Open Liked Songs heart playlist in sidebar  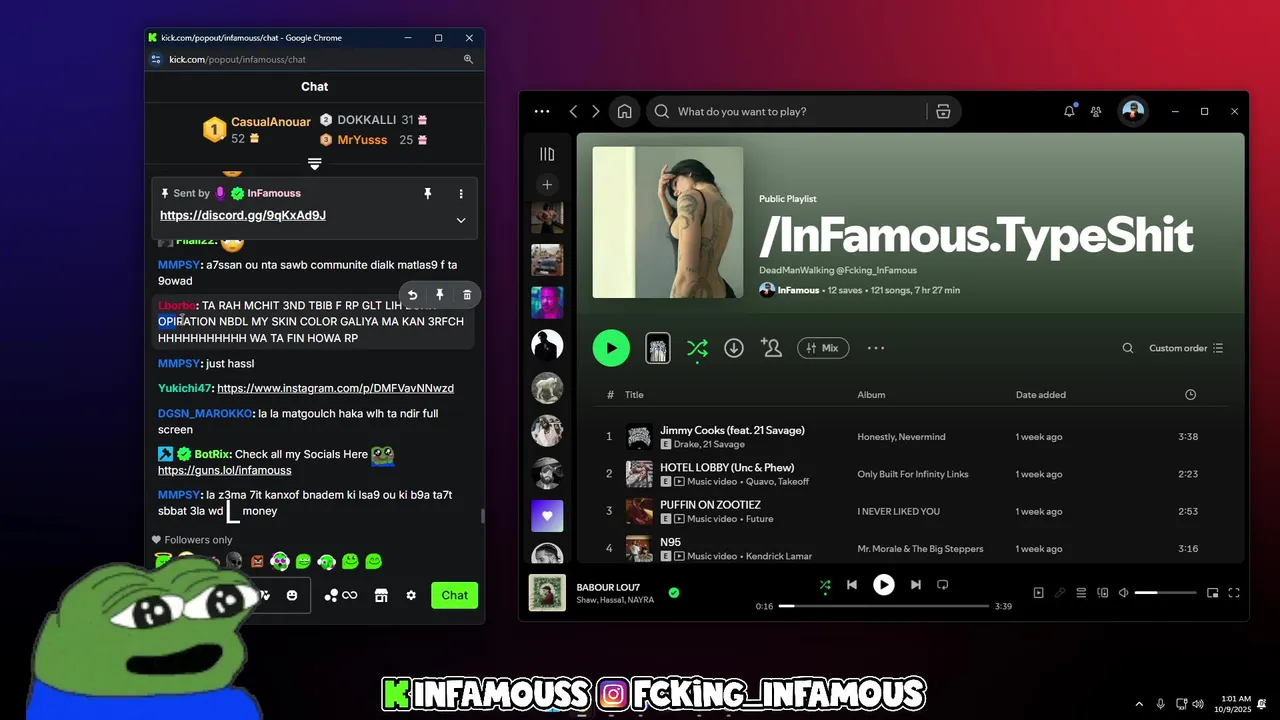coord(547,516)
